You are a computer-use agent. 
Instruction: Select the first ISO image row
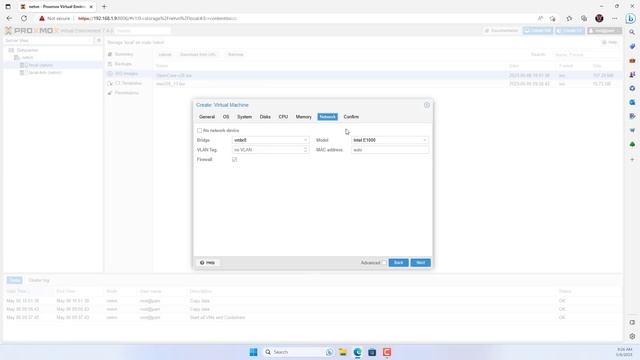click(387, 76)
